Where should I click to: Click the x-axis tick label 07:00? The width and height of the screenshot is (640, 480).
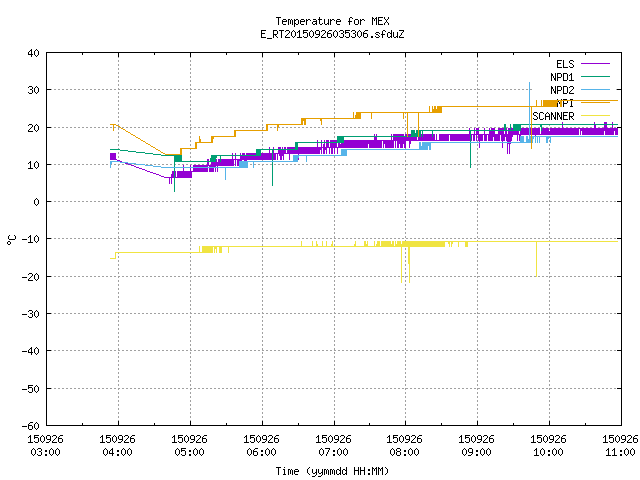(x=333, y=452)
